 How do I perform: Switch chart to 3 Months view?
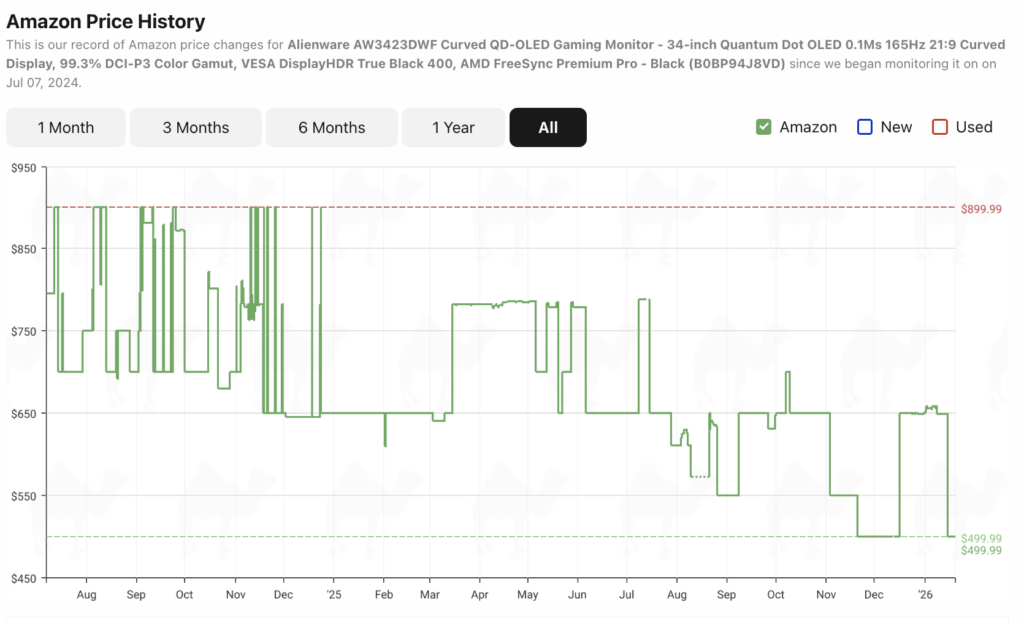click(x=196, y=127)
